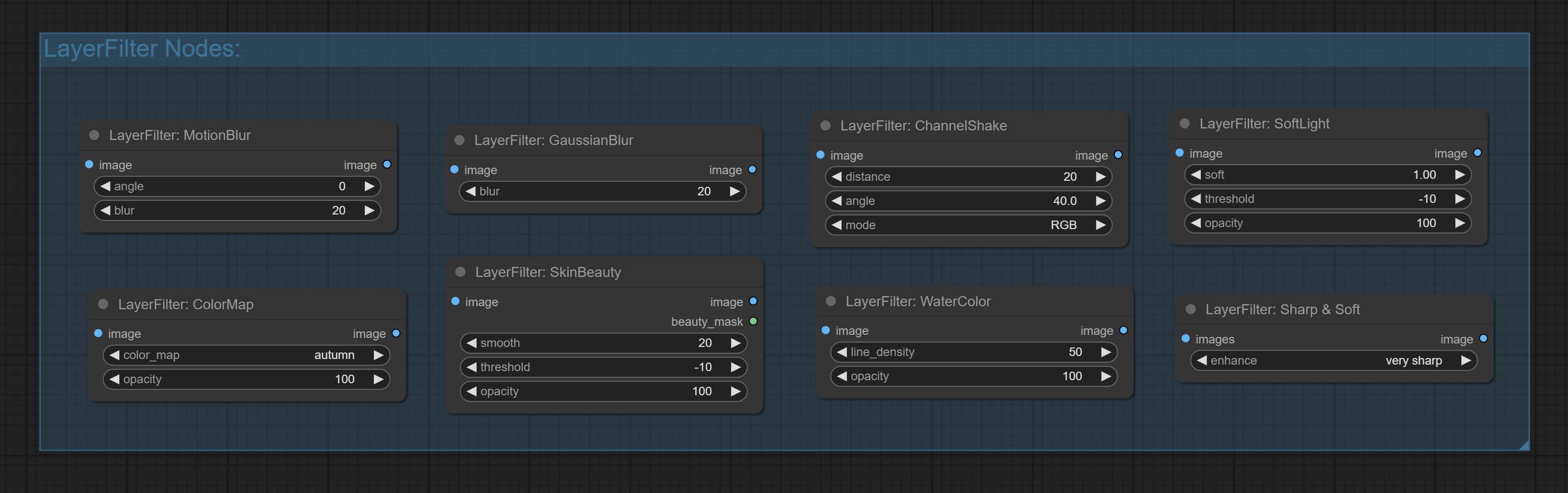The height and width of the screenshot is (493, 1568).
Task: Click the SkinBeauty smooth slider field
Action: coord(603,343)
